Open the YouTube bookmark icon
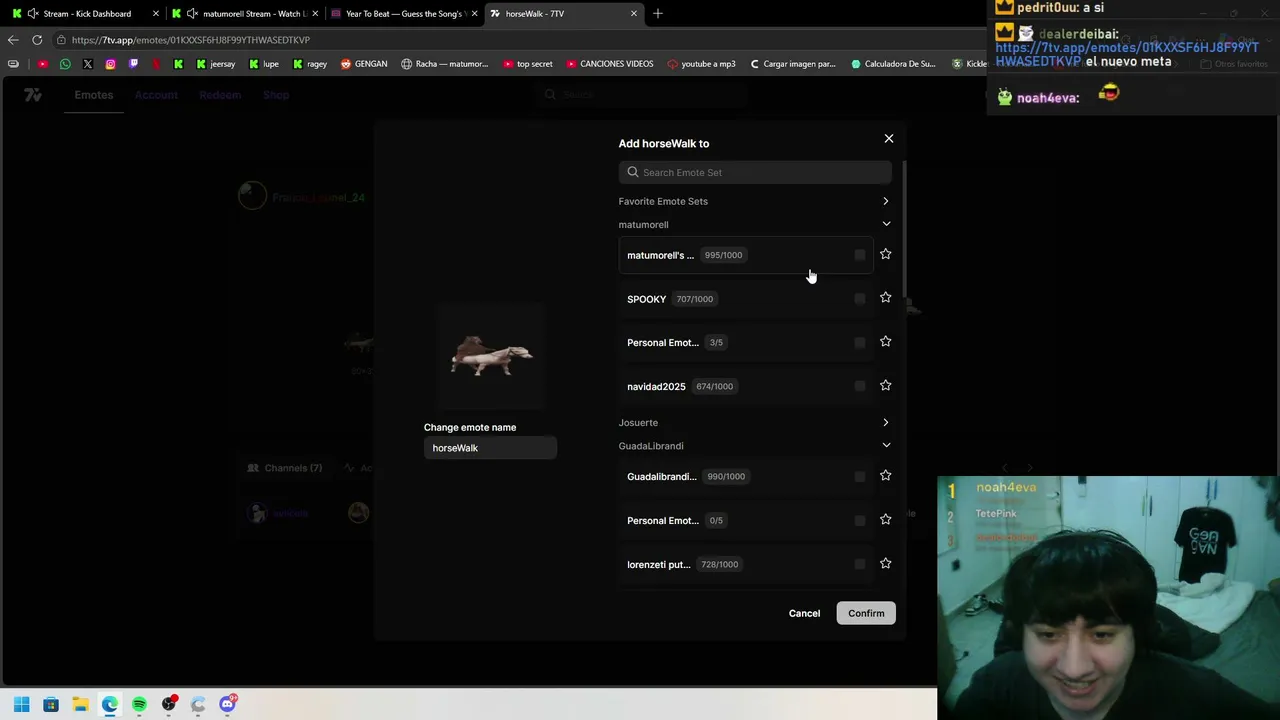The width and height of the screenshot is (1280, 720). tap(42, 64)
